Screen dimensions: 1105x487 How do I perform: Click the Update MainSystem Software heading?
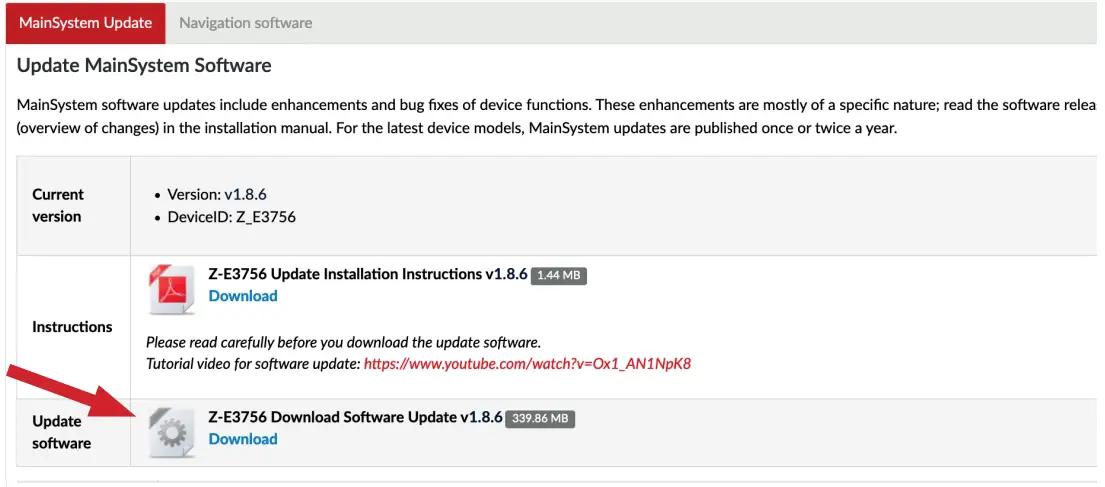[144, 67]
